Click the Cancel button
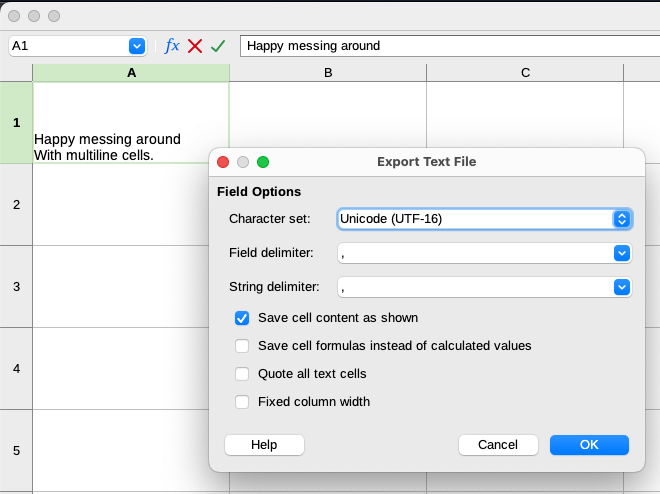 498,445
